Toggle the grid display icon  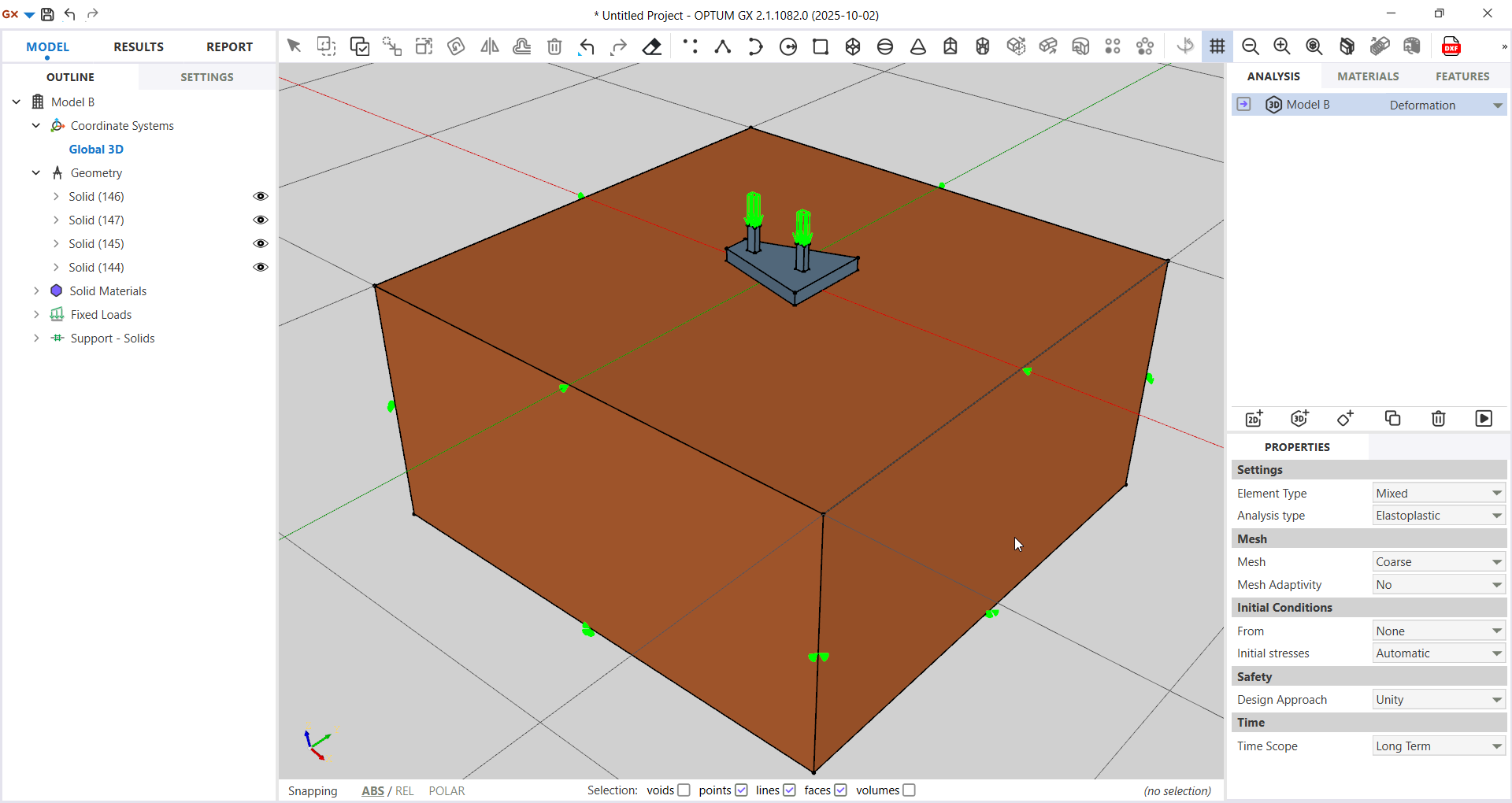pyautogui.click(x=1217, y=46)
